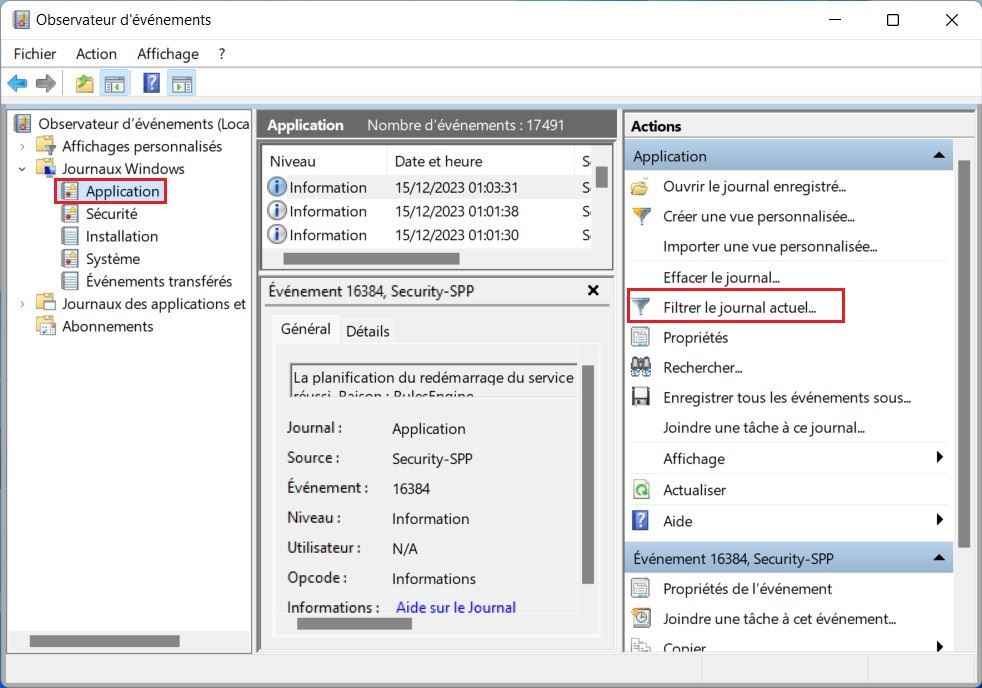Click the binoculars icon for Rechercher
This screenshot has width=982, height=688.
pos(641,367)
